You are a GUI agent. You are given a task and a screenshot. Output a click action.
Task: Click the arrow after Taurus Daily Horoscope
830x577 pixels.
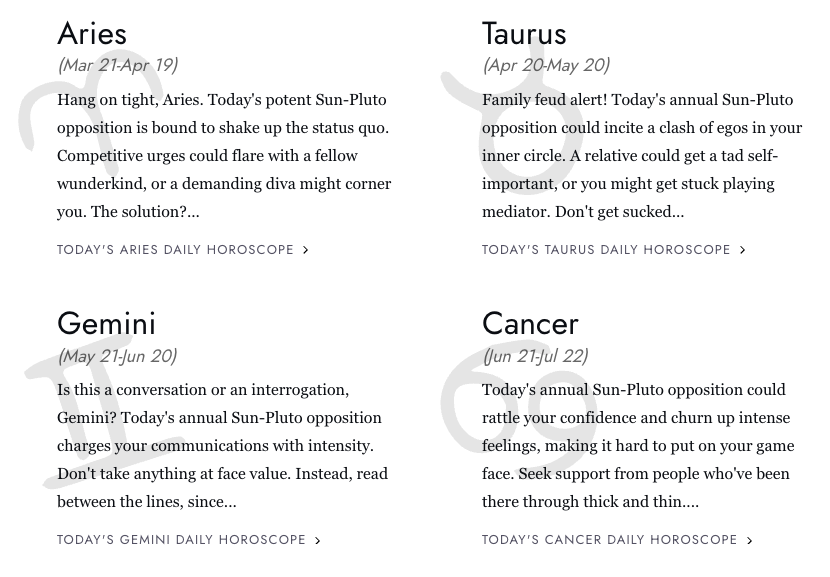[743, 250]
